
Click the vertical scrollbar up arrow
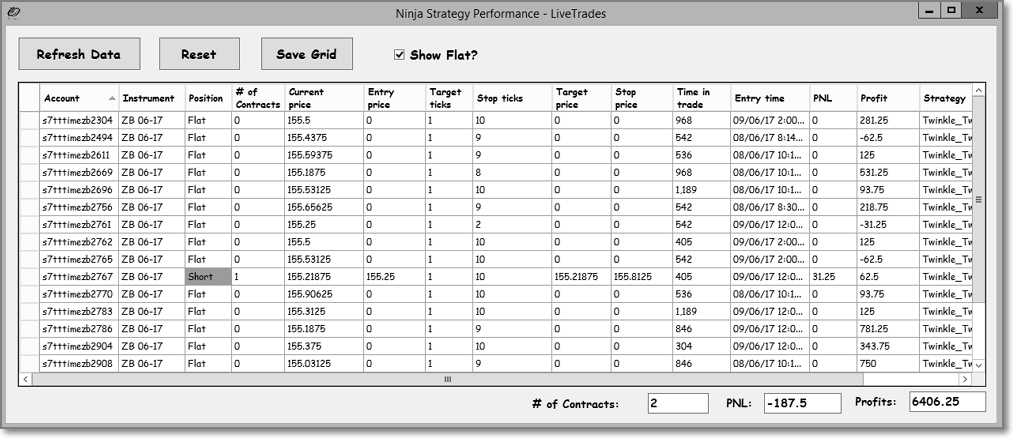pos(978,91)
